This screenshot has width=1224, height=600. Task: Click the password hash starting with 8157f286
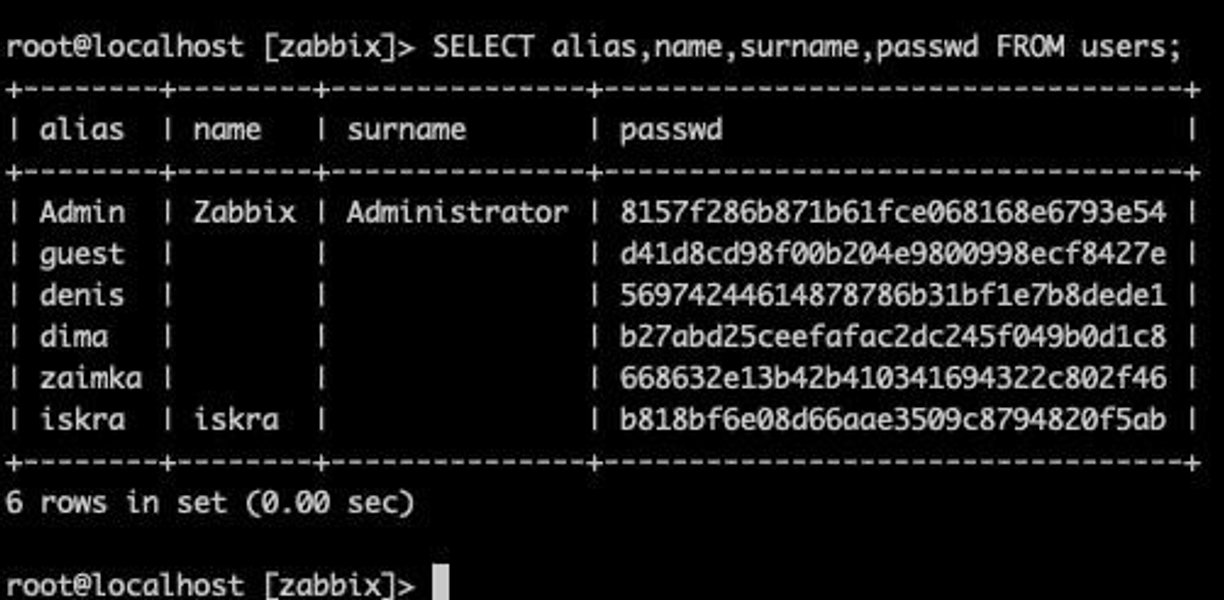892,212
